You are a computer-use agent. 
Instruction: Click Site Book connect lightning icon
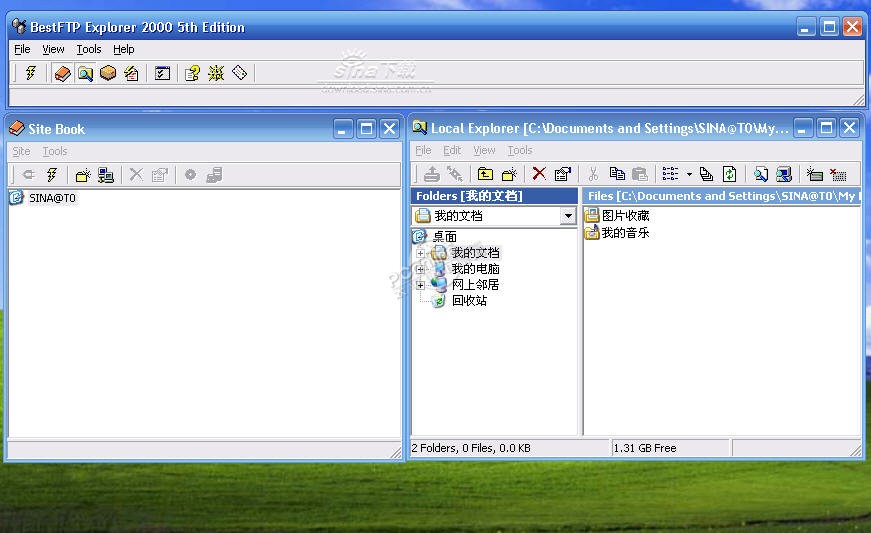point(52,175)
